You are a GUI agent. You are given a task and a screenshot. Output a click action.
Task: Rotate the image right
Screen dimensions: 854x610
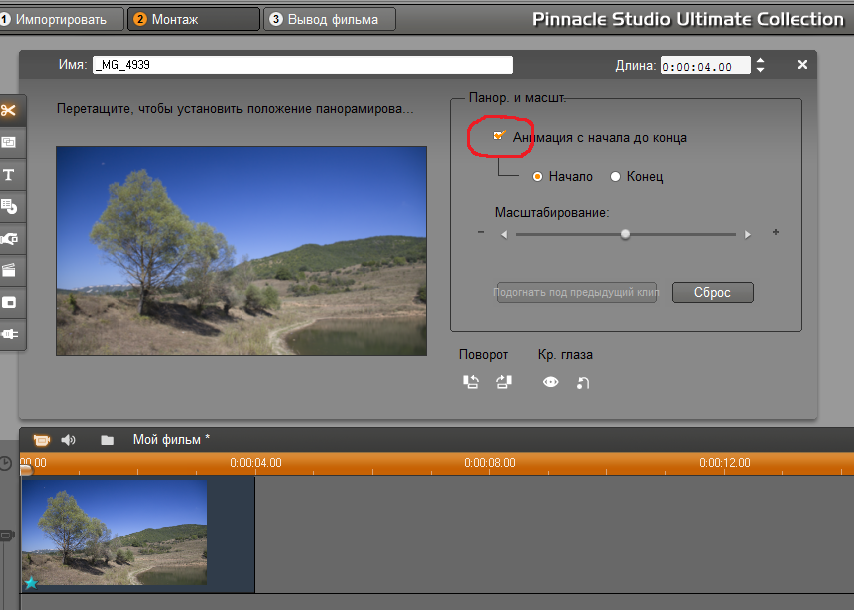click(504, 382)
